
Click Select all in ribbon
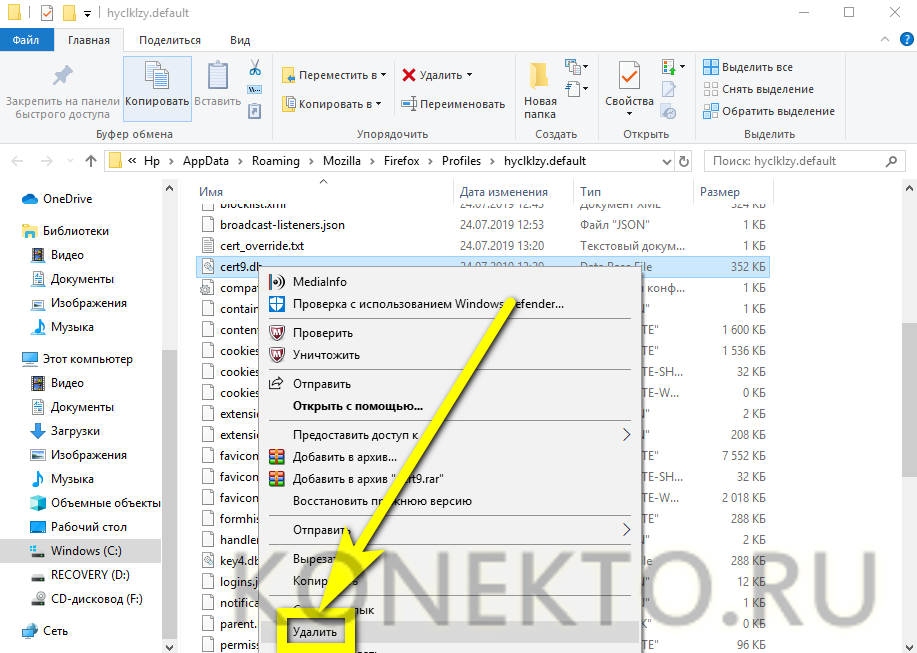[756, 67]
